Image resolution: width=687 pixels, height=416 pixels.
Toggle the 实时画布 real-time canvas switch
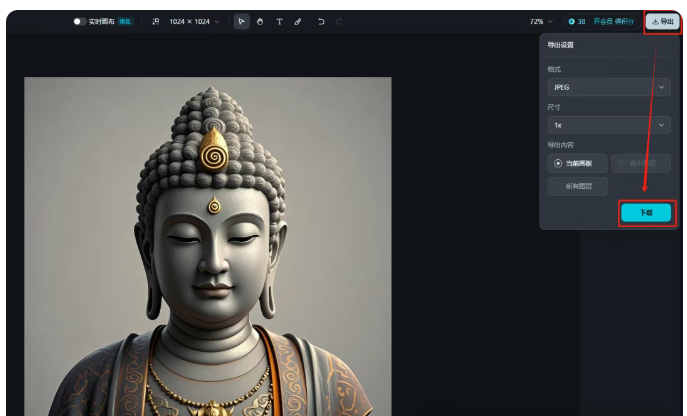pos(79,21)
